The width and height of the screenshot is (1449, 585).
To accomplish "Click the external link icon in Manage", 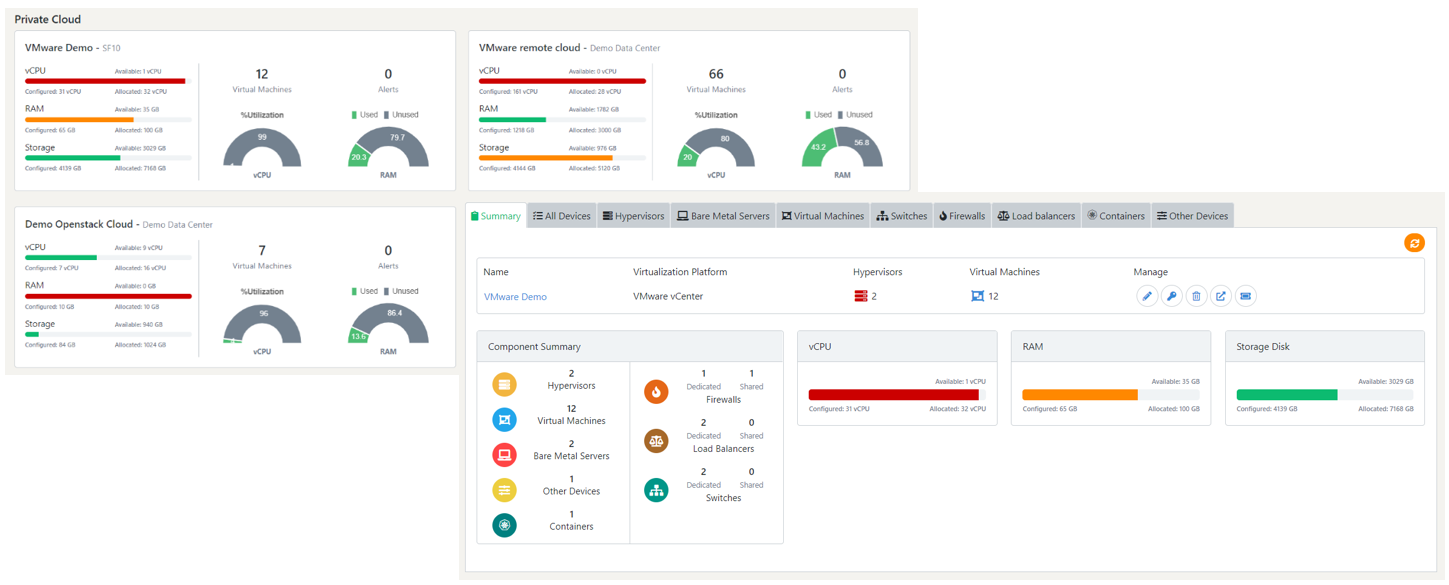I will click(x=1220, y=296).
